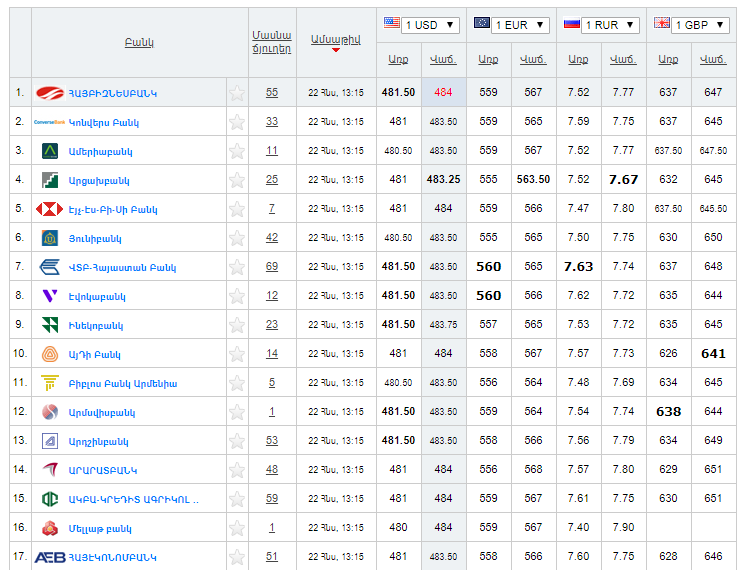Click the Ardshinbank logo in row 13
This screenshot has width=745, height=570.
[50, 441]
